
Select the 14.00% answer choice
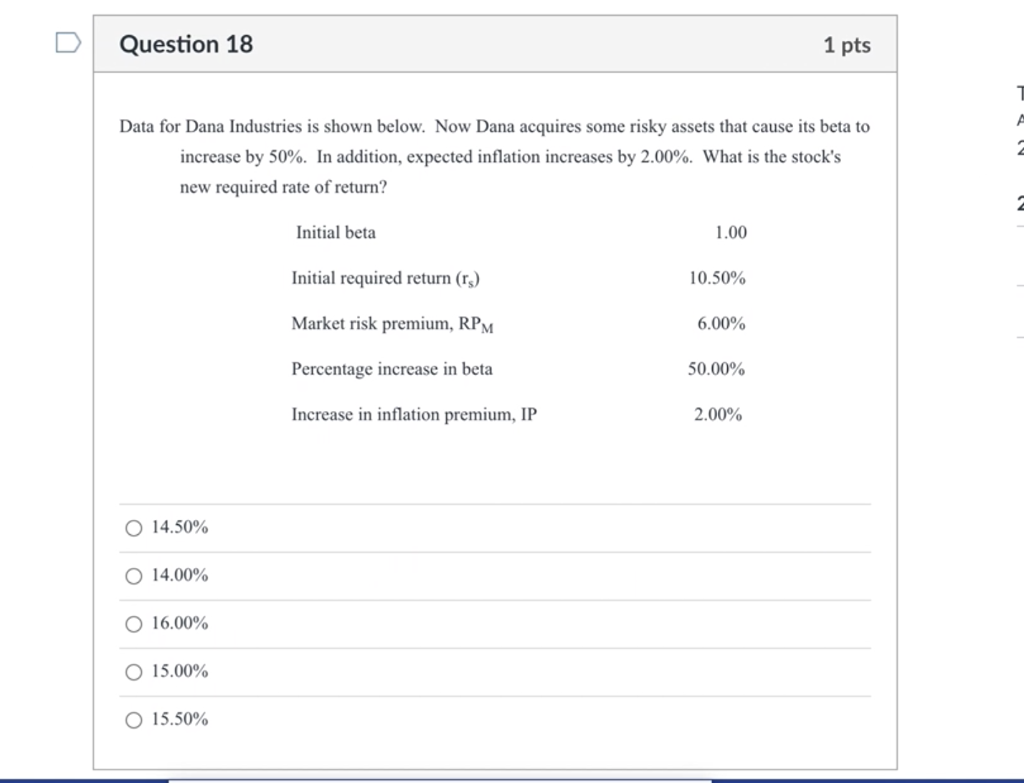click(x=133, y=575)
